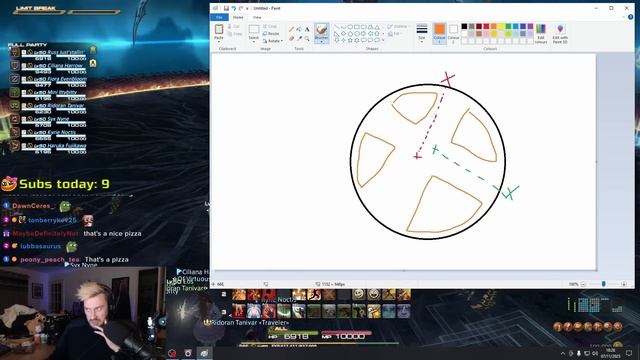Click the Cut command
This screenshot has width=640, height=360.
(233, 27)
